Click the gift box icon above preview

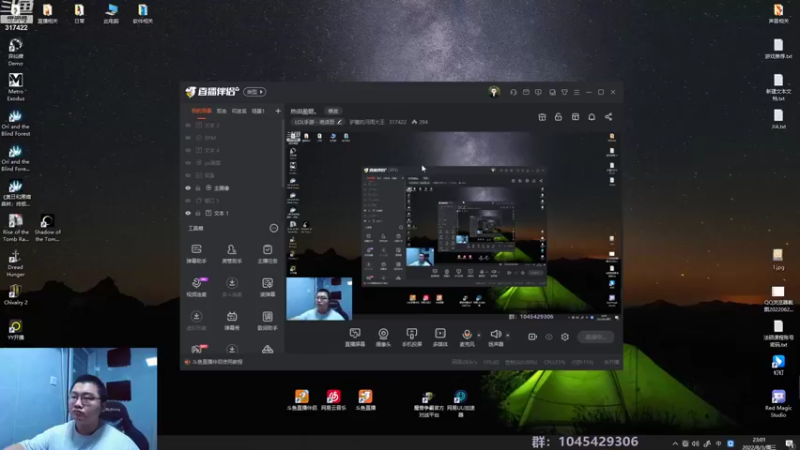point(542,117)
